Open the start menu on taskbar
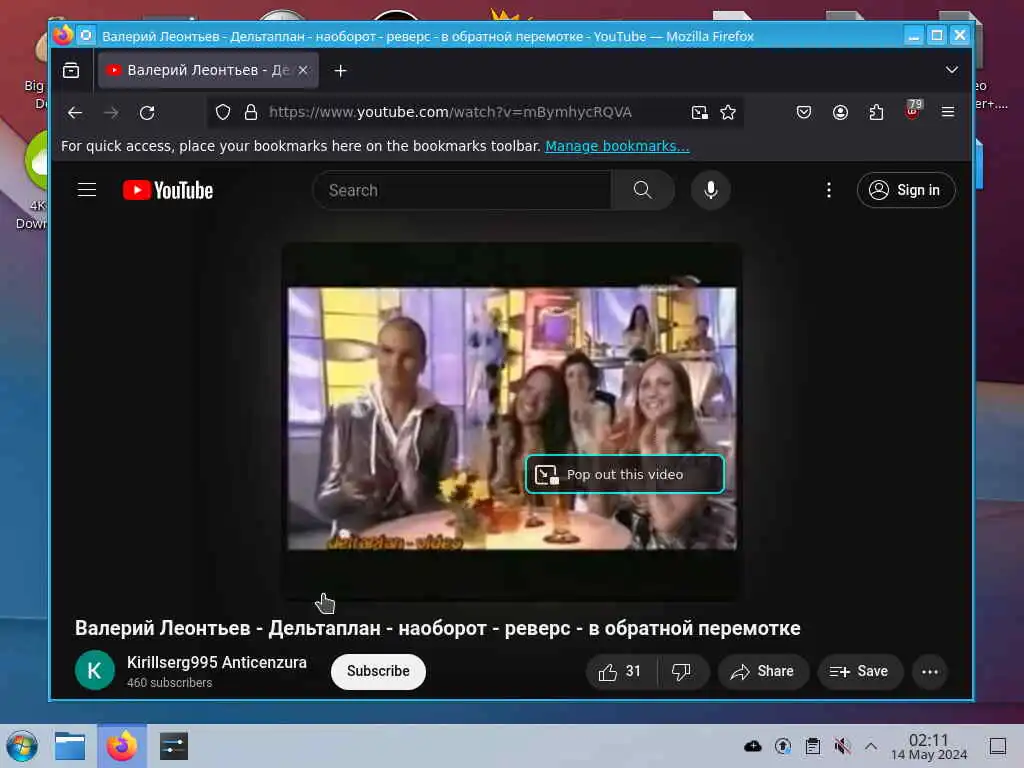This screenshot has height=768, width=1024. (x=22, y=746)
